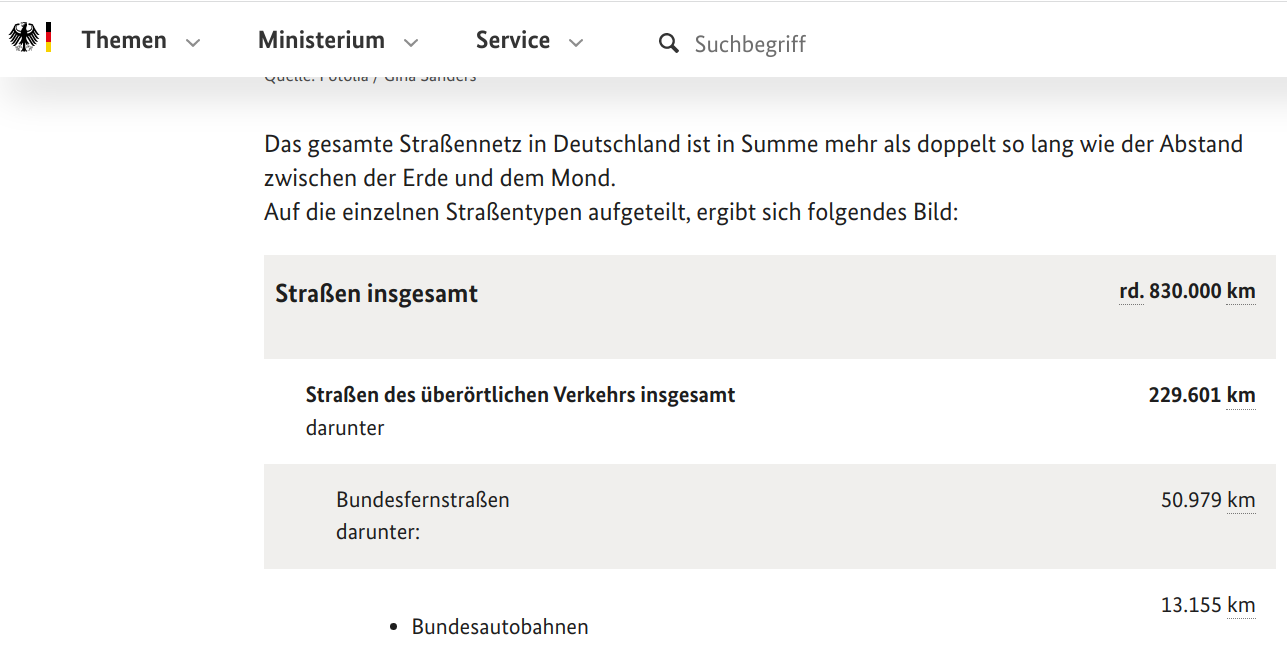Click the "rd." abbreviation before 830.000

pyautogui.click(x=1131, y=291)
